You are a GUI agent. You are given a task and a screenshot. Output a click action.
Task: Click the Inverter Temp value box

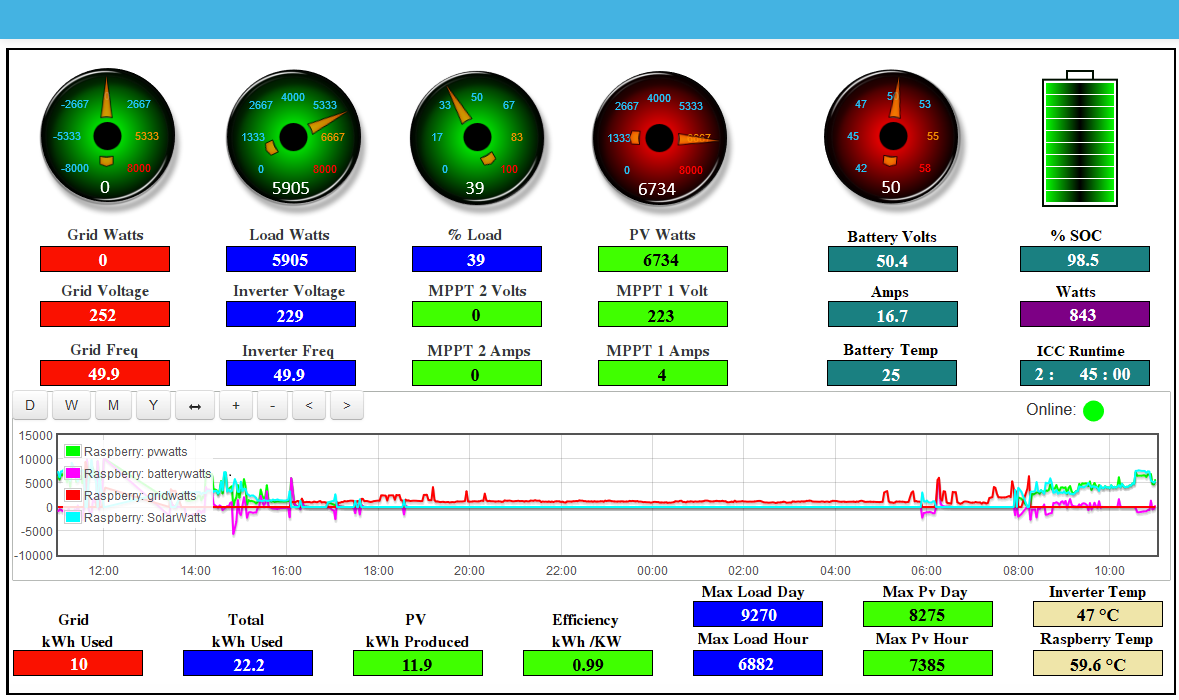[x=1097, y=614]
